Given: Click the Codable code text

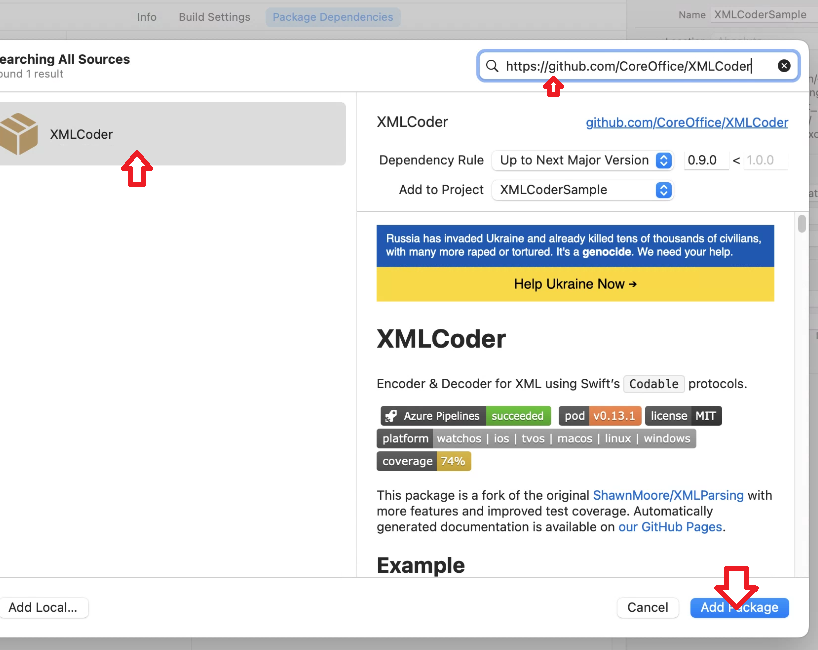Looking at the screenshot, I should [x=654, y=384].
